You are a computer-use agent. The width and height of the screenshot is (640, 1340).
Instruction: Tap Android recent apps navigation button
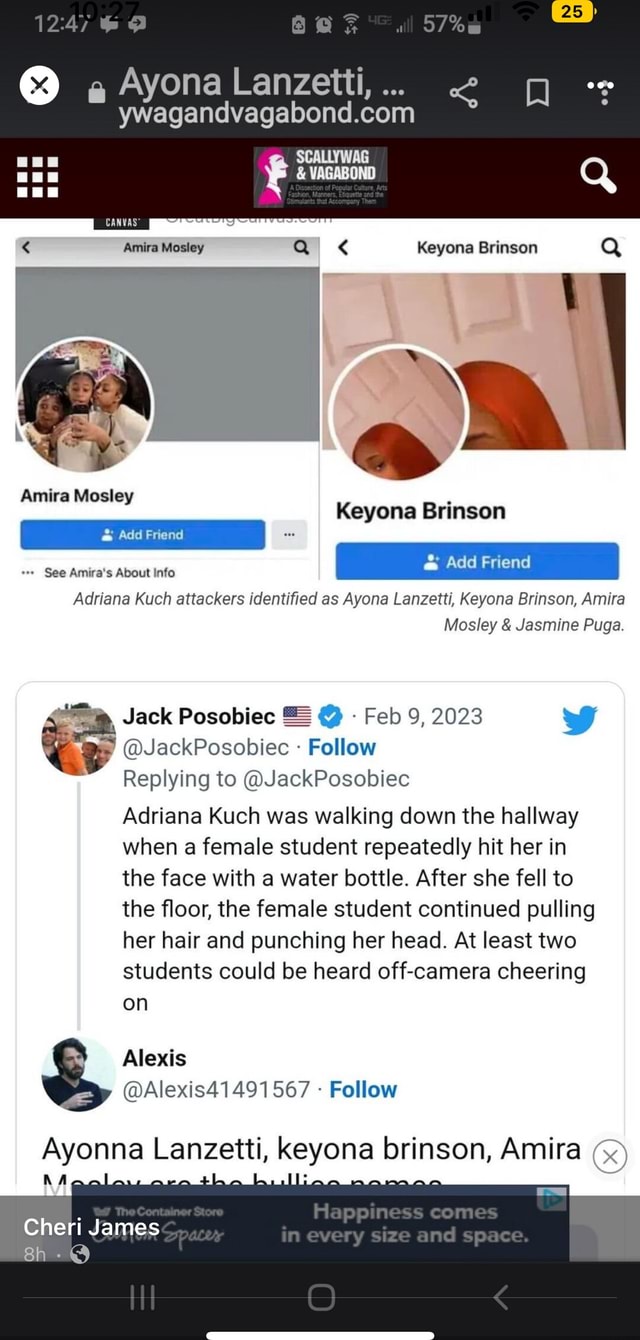pos(141,1298)
